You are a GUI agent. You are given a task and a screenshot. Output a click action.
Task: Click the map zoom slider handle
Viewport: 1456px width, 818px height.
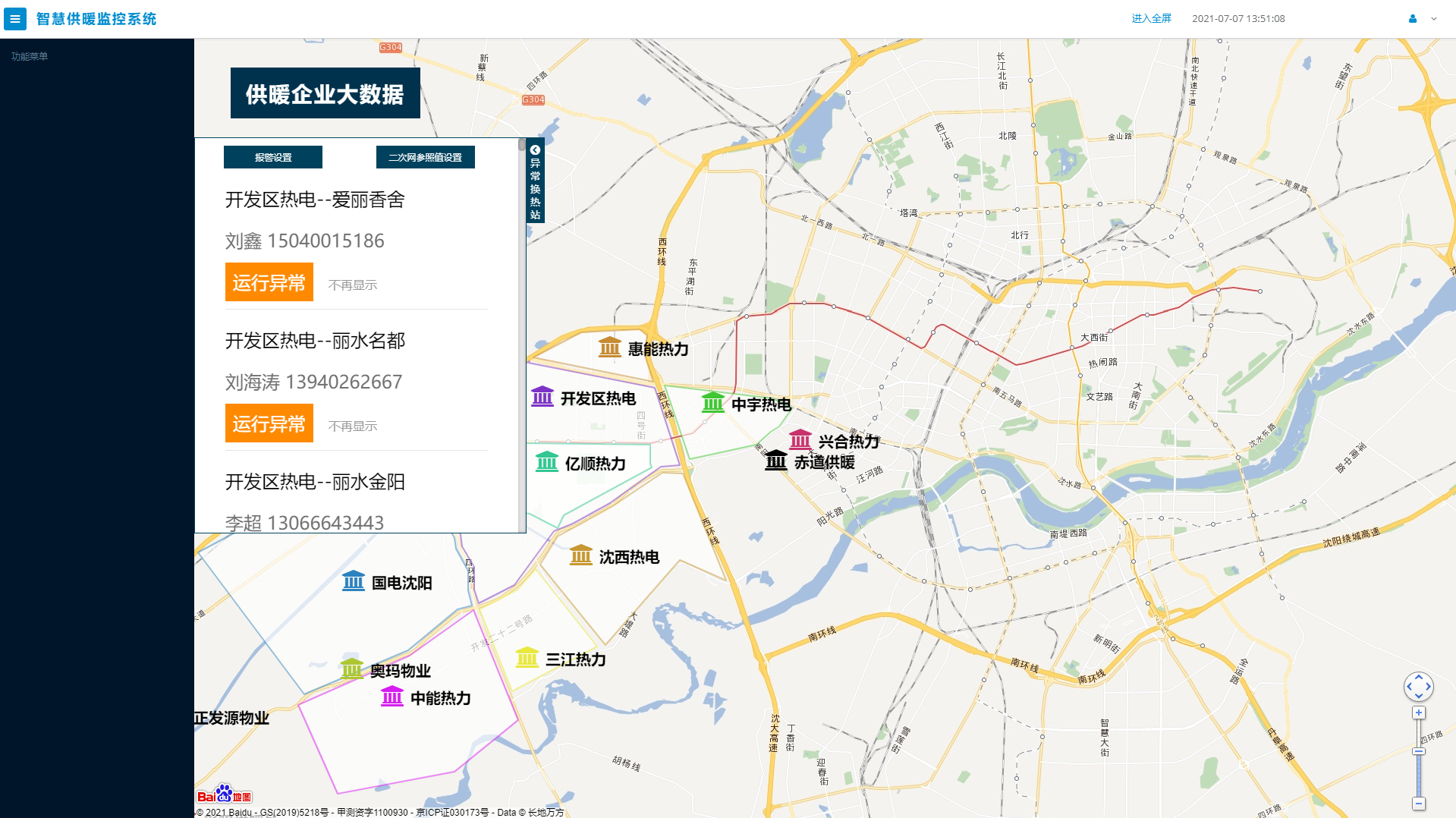(1418, 751)
